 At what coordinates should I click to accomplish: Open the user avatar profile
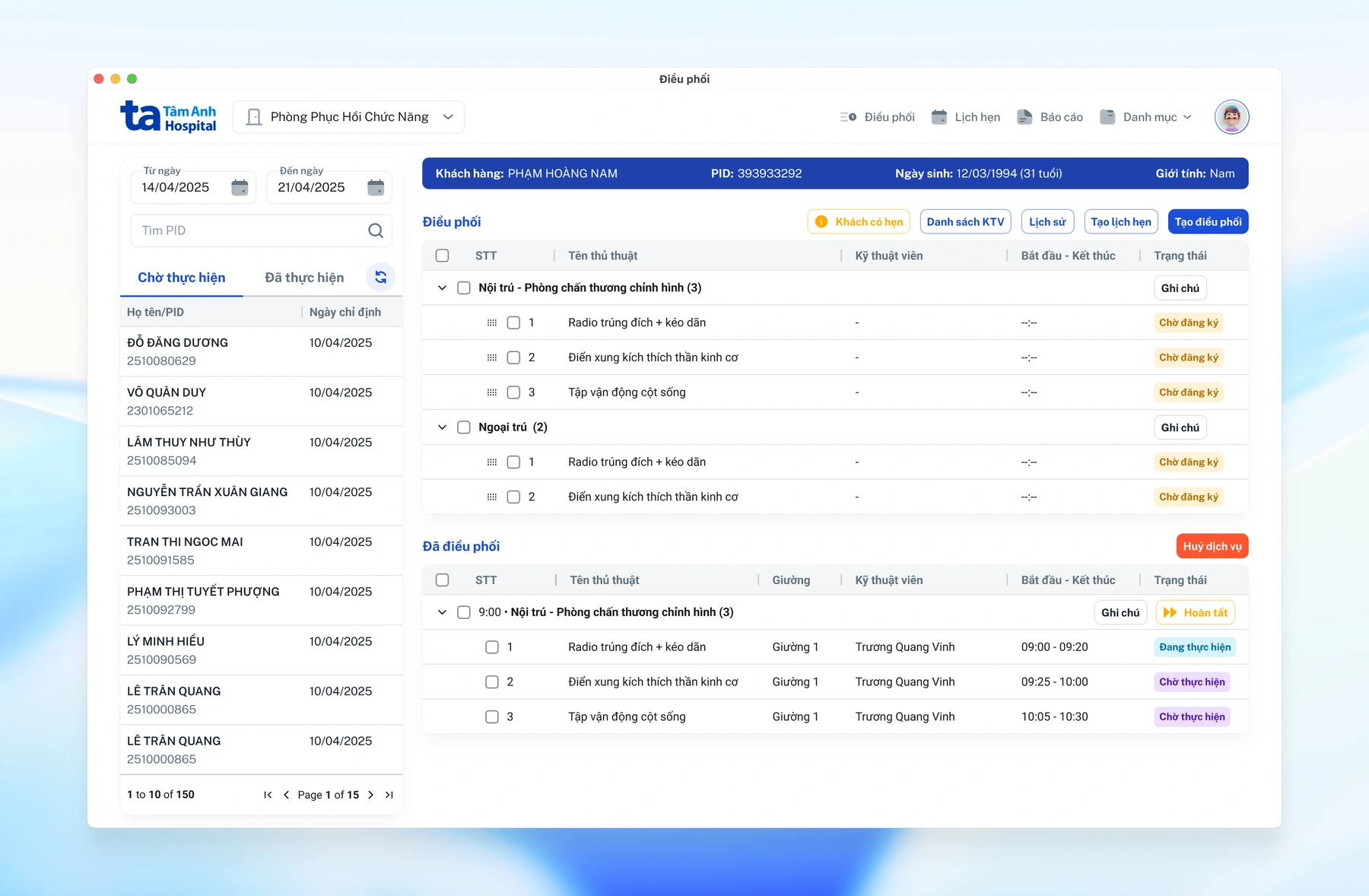tap(1231, 117)
